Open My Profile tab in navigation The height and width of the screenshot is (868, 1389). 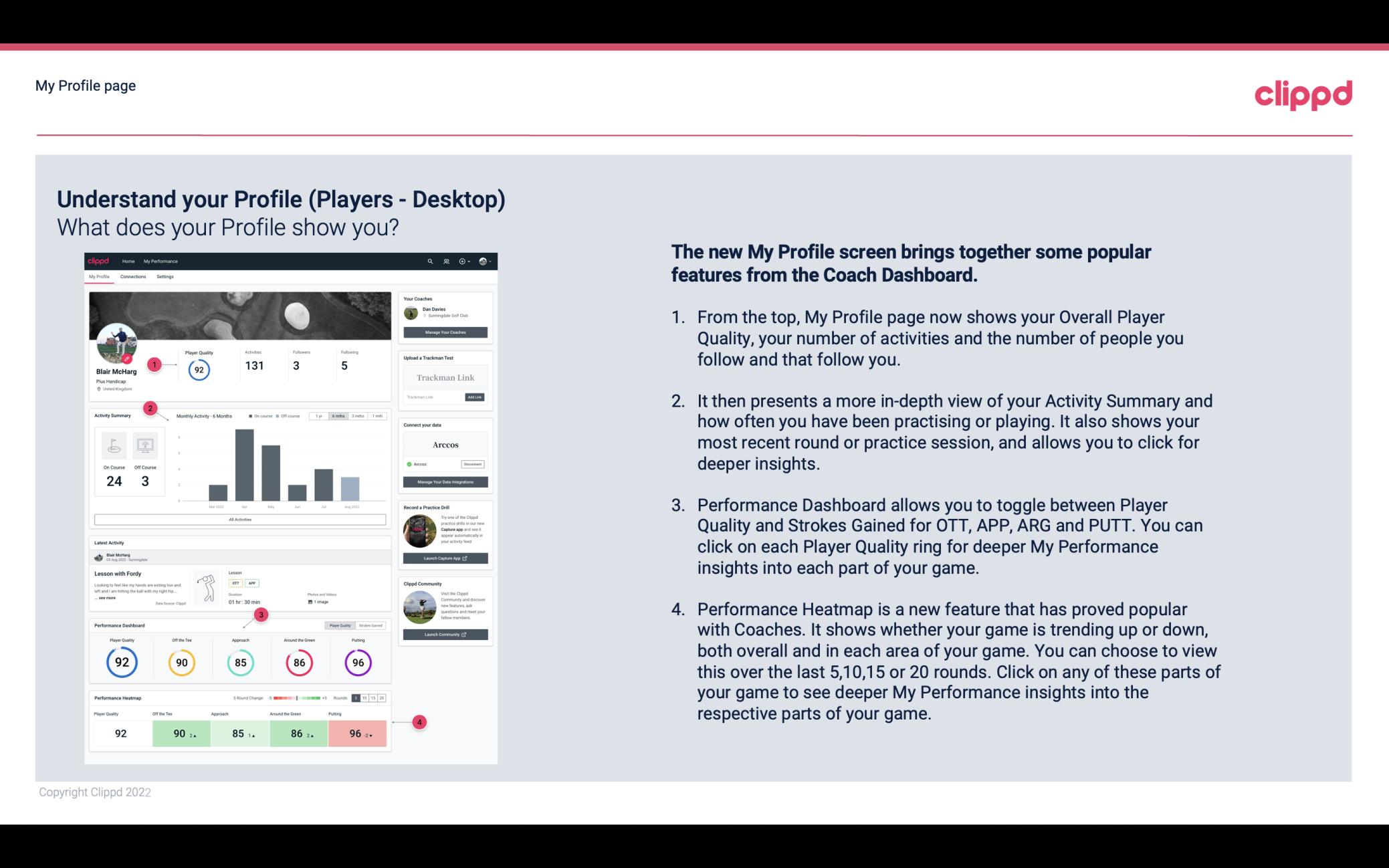click(100, 276)
